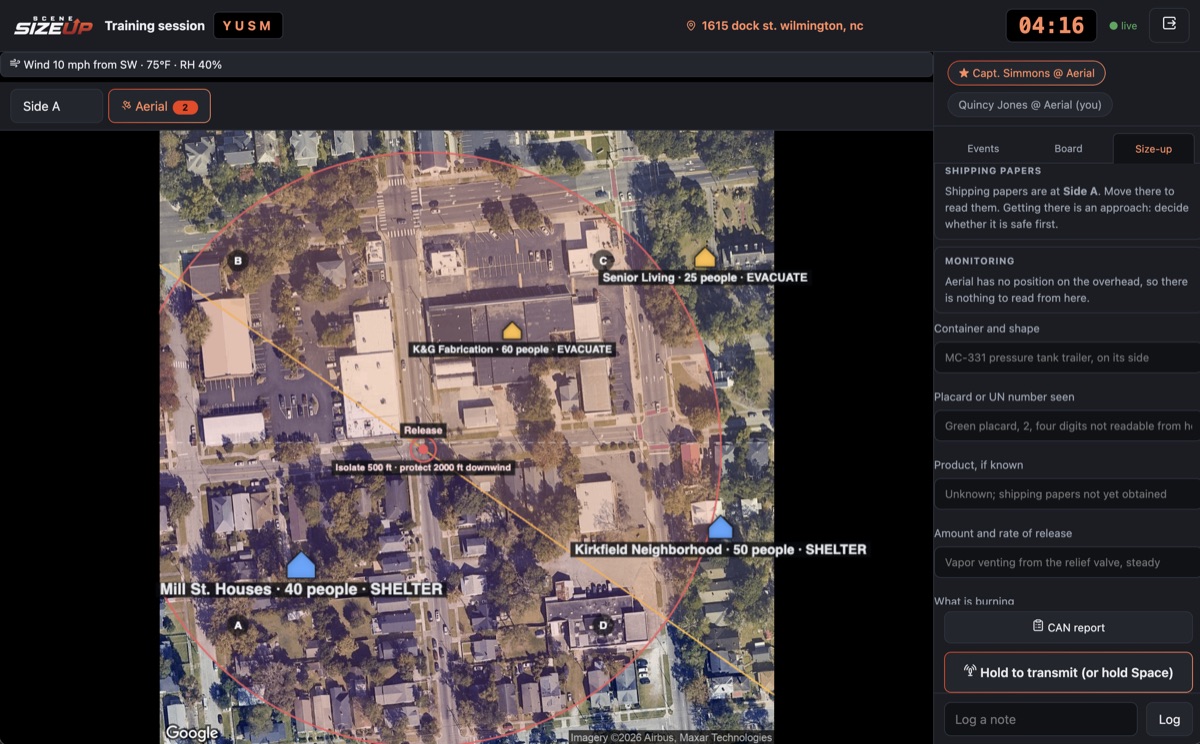1200x744 pixels.
Task: Click the Kirkfield Neighborhood house marker
Action: click(x=720, y=528)
